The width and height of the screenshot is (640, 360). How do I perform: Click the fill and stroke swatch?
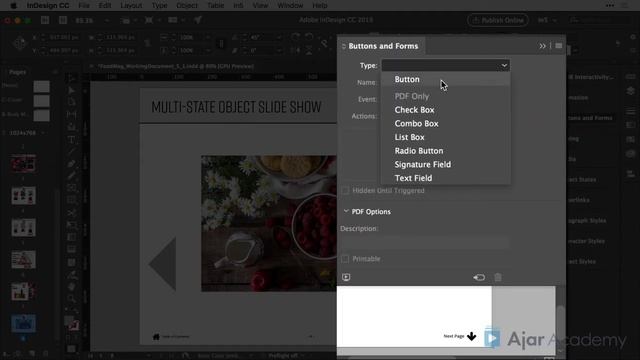[72, 323]
